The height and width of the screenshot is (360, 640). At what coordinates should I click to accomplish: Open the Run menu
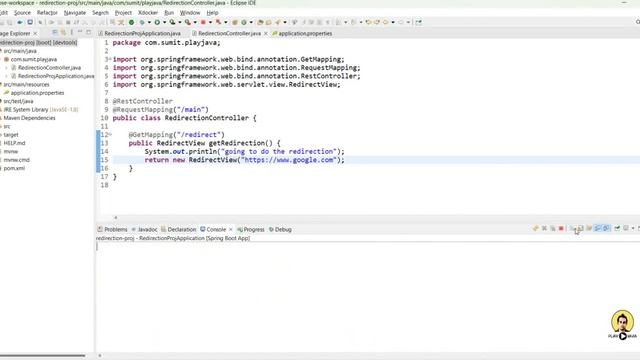[169, 13]
